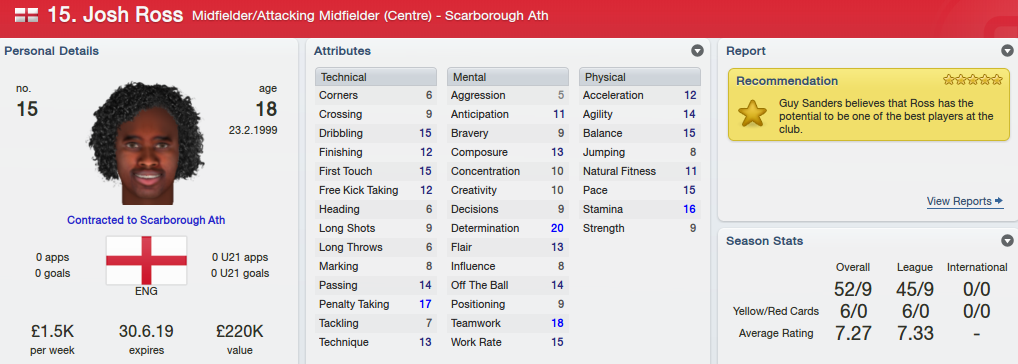Click Contracted to Scarborough Ath link
1018x364 pixels.
146,220
